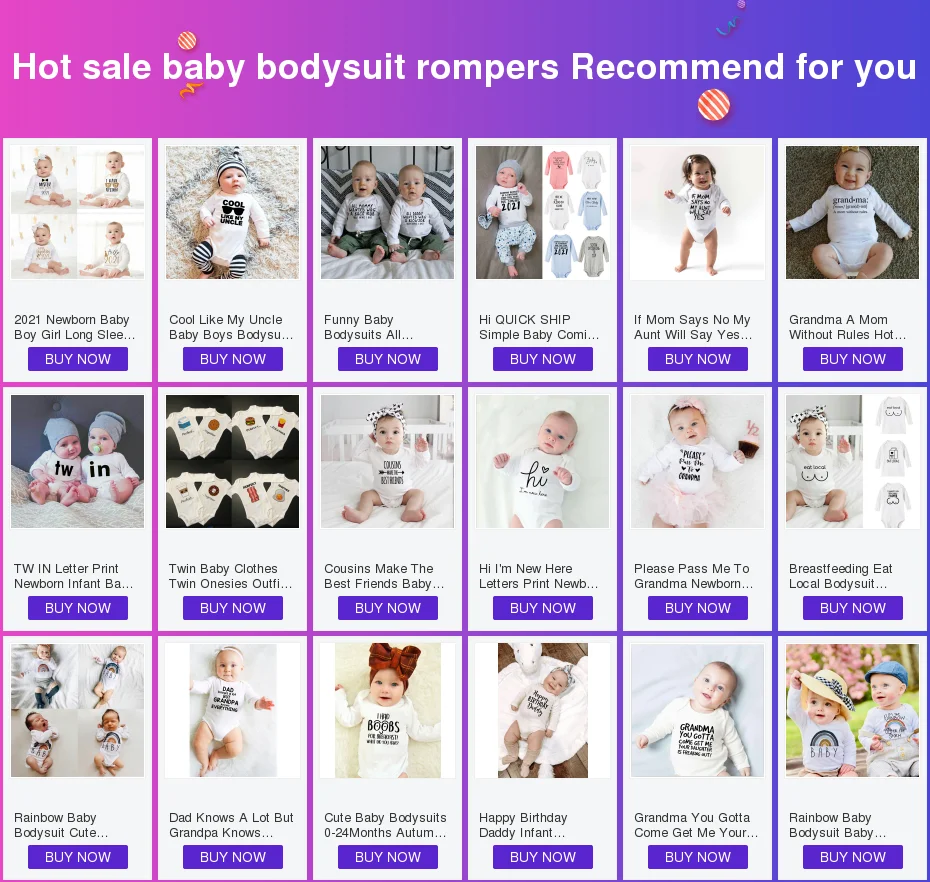The height and width of the screenshot is (882, 930).
Task: Buy the Breastfeeding Eat Local Bodysuit
Action: point(853,608)
